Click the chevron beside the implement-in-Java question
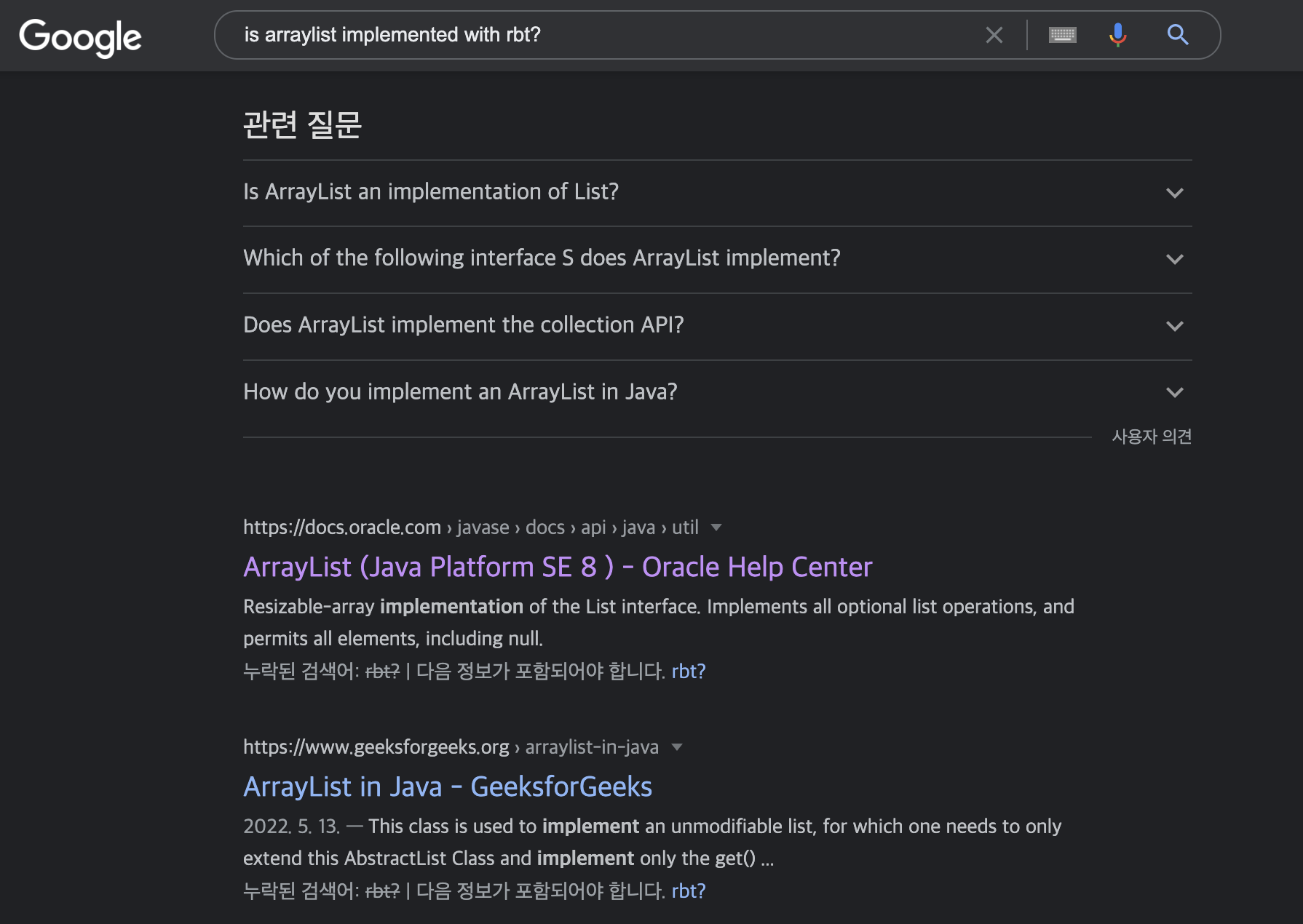This screenshot has height=924, width=1303. coord(1174,392)
